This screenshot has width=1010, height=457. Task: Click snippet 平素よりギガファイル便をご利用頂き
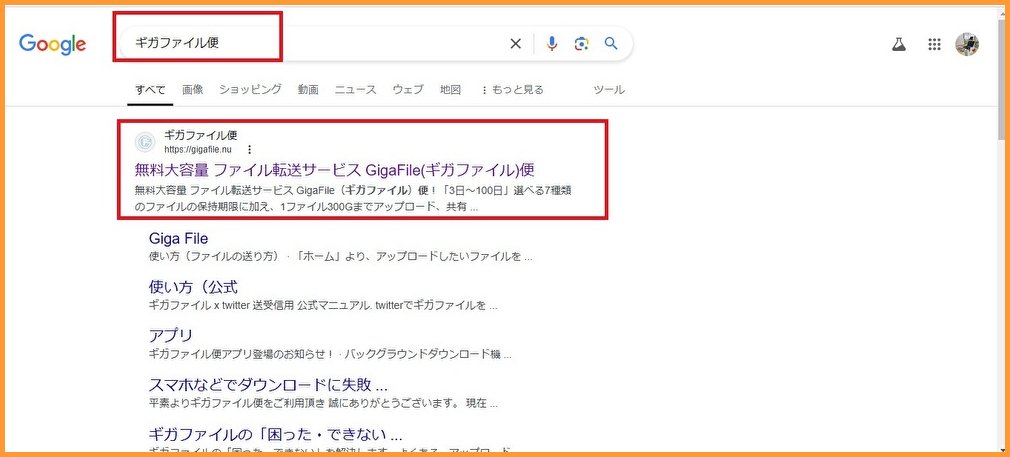[x=323, y=404]
